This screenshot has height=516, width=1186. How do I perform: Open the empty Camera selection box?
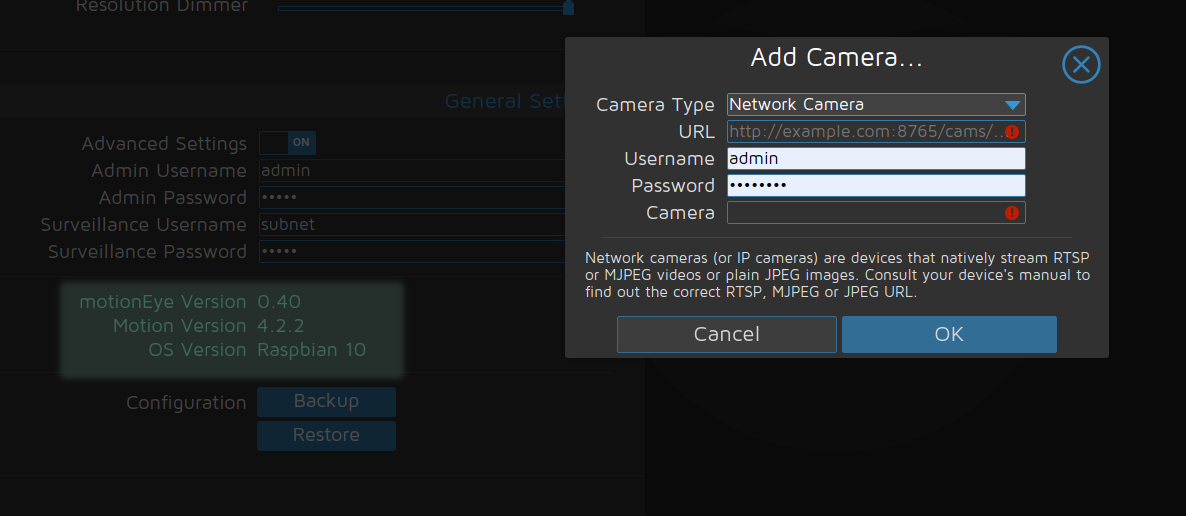pos(876,213)
